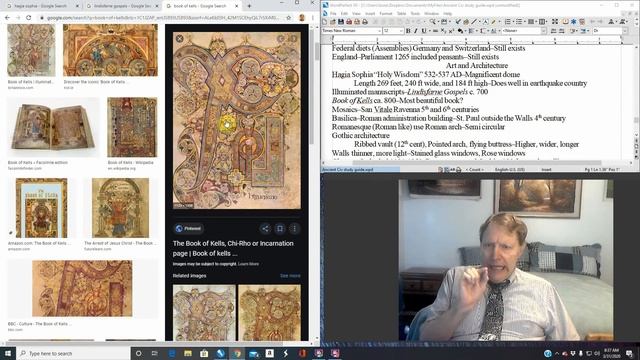This screenshot has width=640, height=360.
Task: Click the Bold button in WordPerfect toolbar
Action: pos(408,31)
